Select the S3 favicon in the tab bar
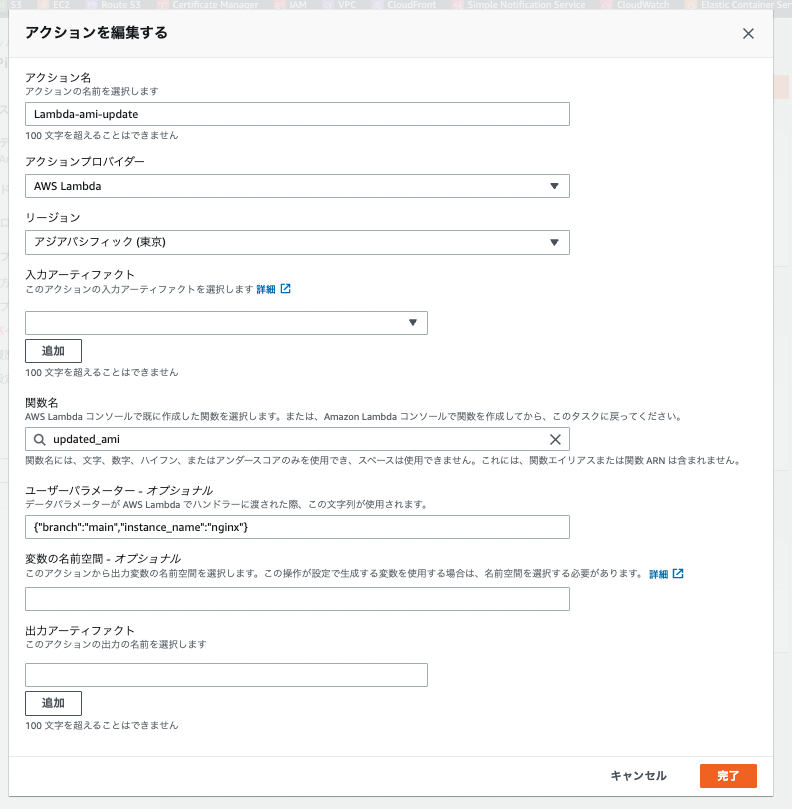This screenshot has width=792, height=809. click(x=4, y=5)
